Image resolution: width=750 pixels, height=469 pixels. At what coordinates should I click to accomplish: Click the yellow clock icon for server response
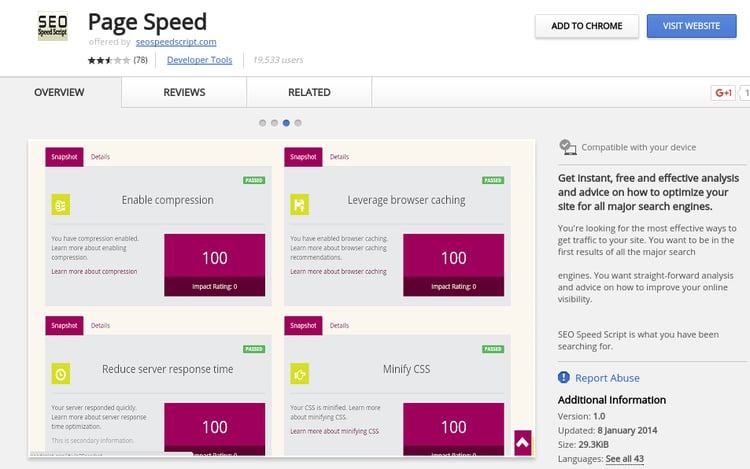point(61,374)
